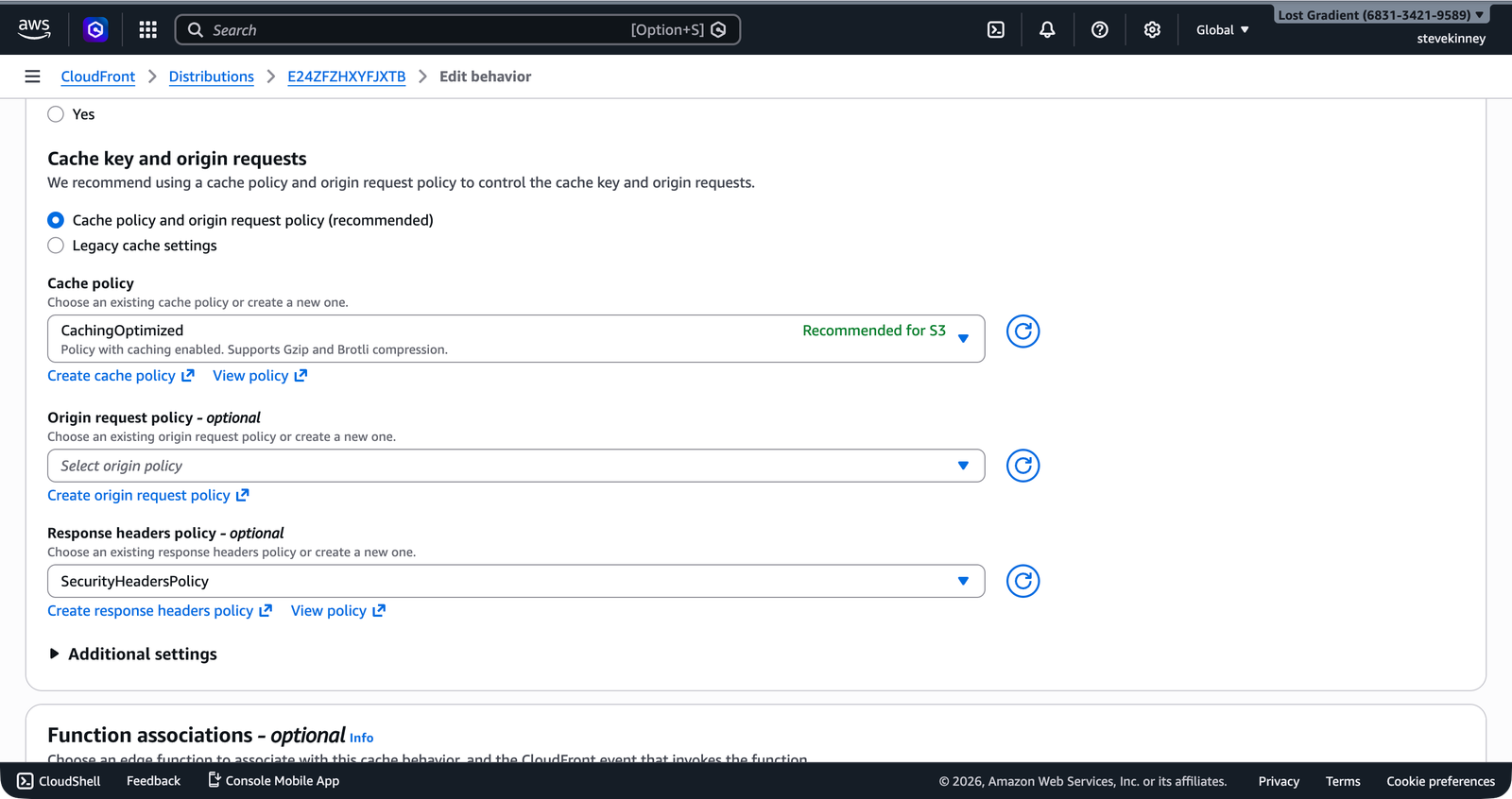Open the Global region selector
This screenshot has height=799, width=1512.
click(1222, 30)
